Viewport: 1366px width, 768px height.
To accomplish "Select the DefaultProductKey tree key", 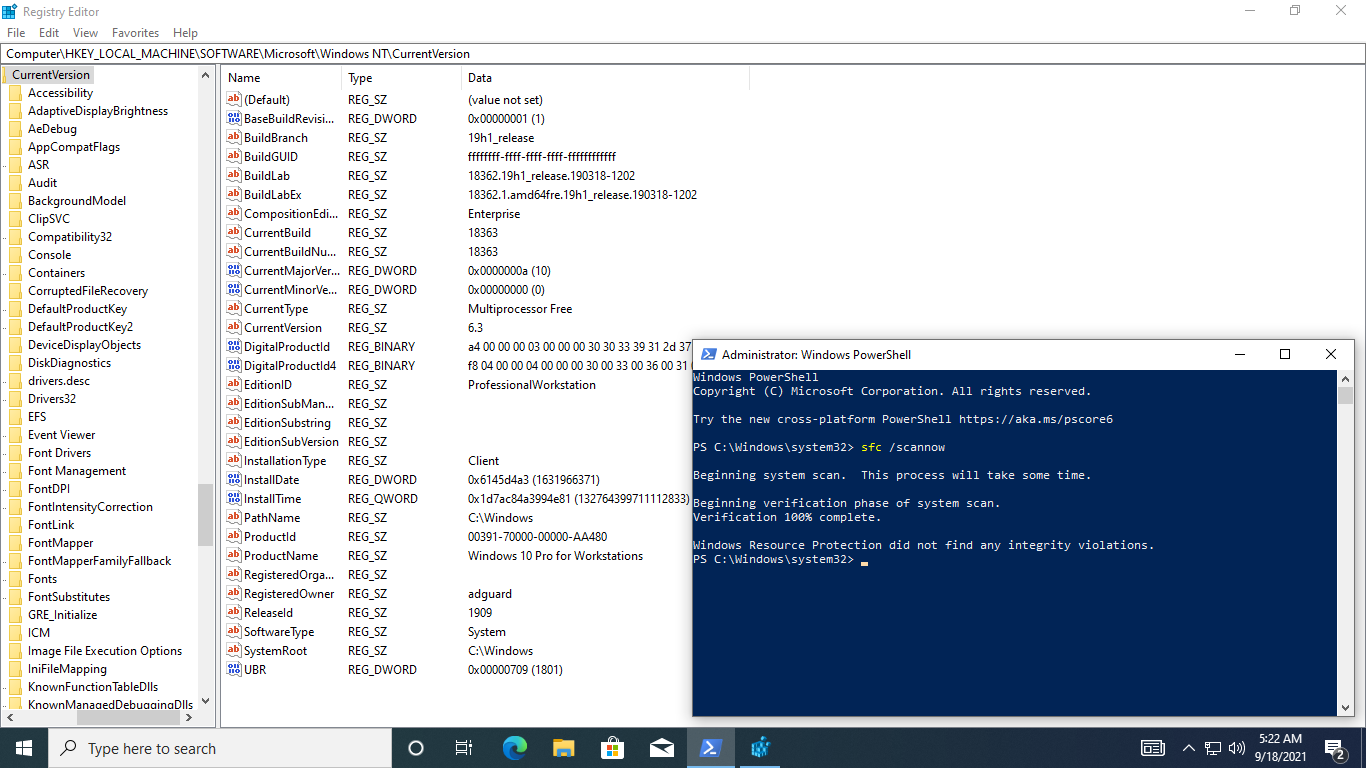I will tap(77, 309).
